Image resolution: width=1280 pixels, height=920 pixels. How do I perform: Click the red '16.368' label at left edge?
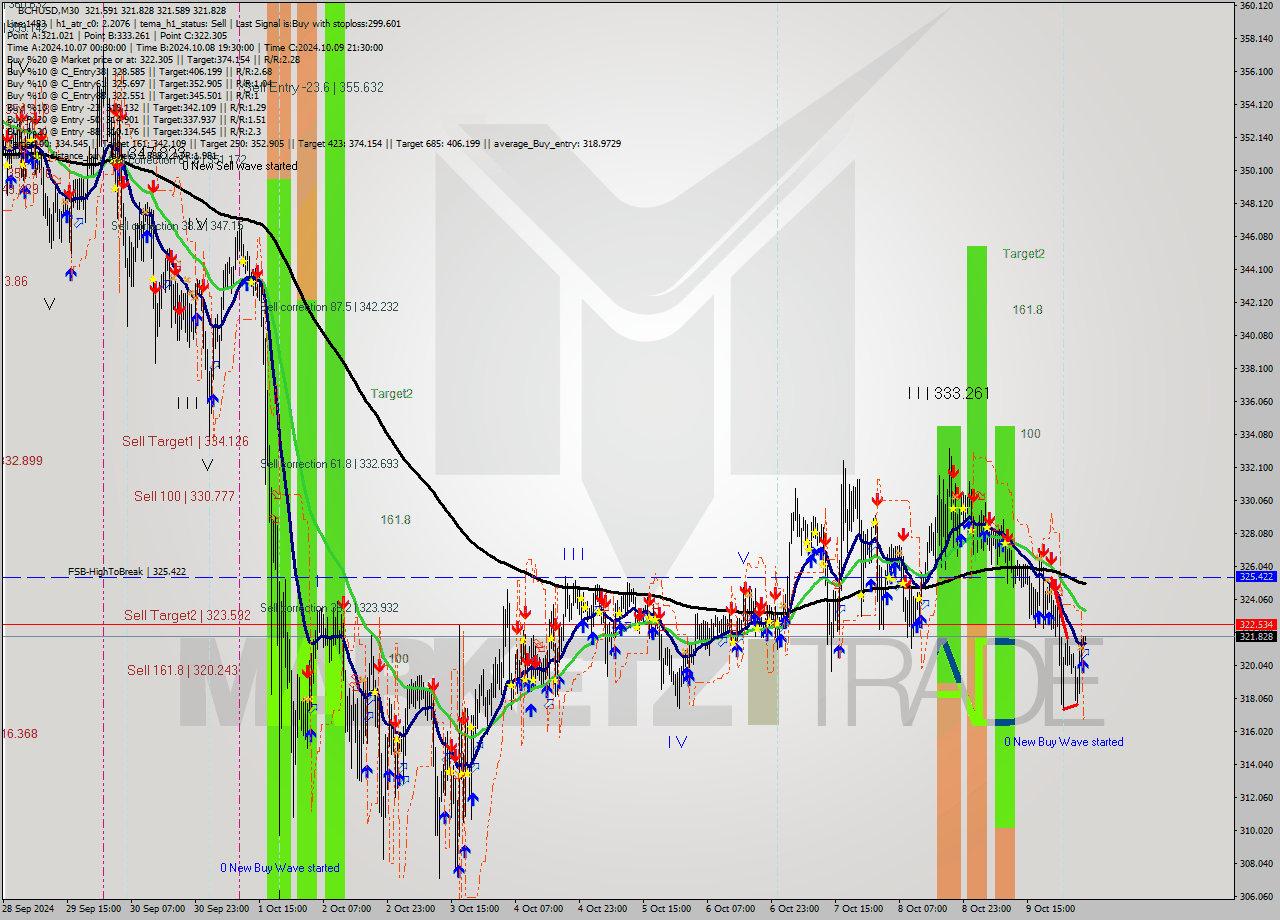pyautogui.click(x=20, y=734)
